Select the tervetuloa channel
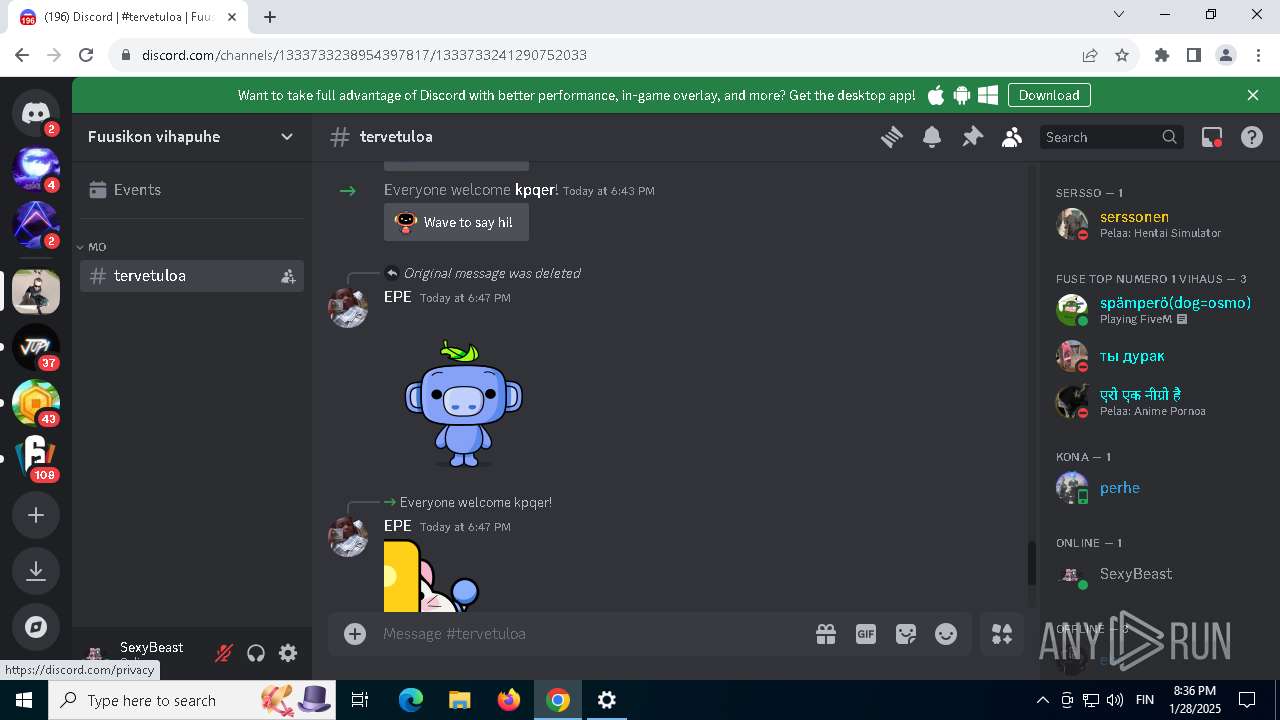The image size is (1280, 720). click(192, 276)
